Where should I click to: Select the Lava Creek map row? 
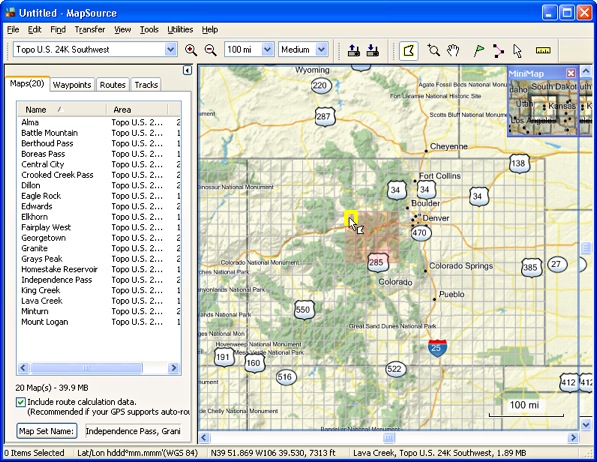point(99,301)
